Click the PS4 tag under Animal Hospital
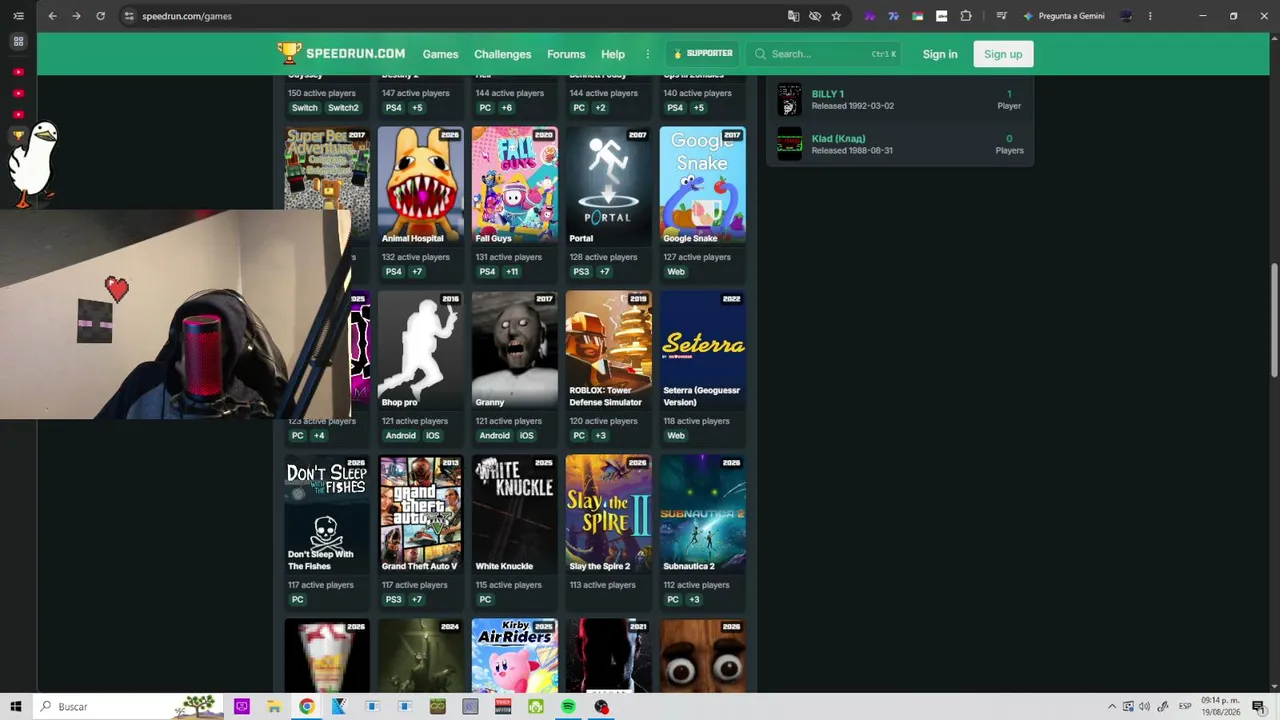This screenshot has width=1280, height=720. (x=393, y=271)
